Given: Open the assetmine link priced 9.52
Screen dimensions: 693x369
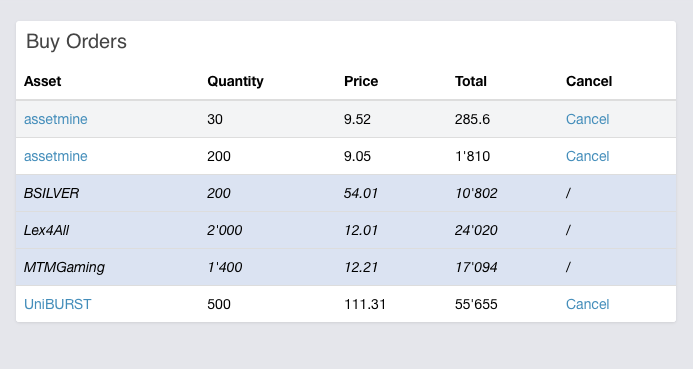Looking at the screenshot, I should coord(56,119).
